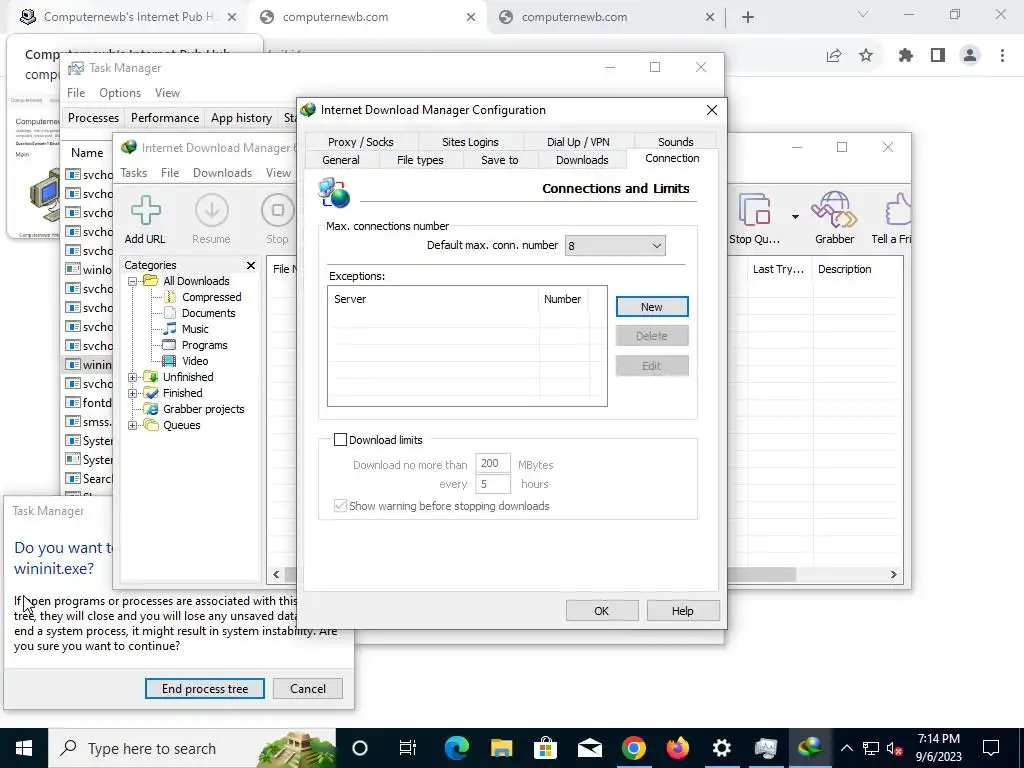This screenshot has width=1024, height=768.
Task: Open the Default max. conn. number dropdown
Action: tap(615, 246)
